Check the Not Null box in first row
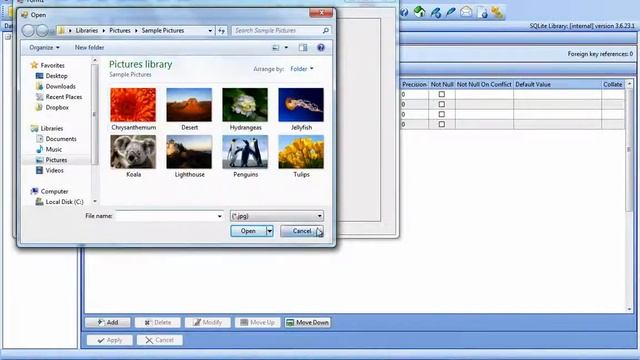This screenshot has width=640, height=360. [x=442, y=94]
